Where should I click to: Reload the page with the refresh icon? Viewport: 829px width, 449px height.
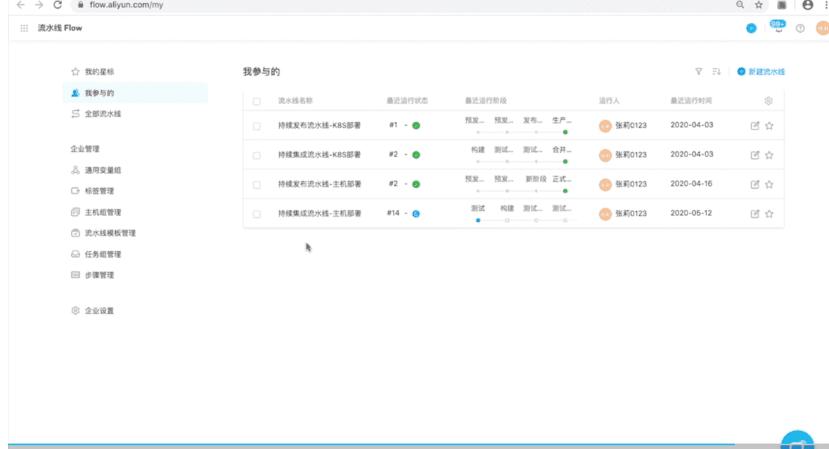click(58, 5)
